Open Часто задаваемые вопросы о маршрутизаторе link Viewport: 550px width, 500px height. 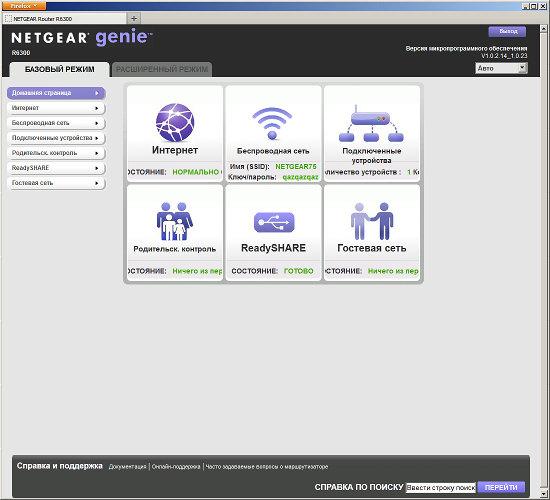(x=267, y=467)
